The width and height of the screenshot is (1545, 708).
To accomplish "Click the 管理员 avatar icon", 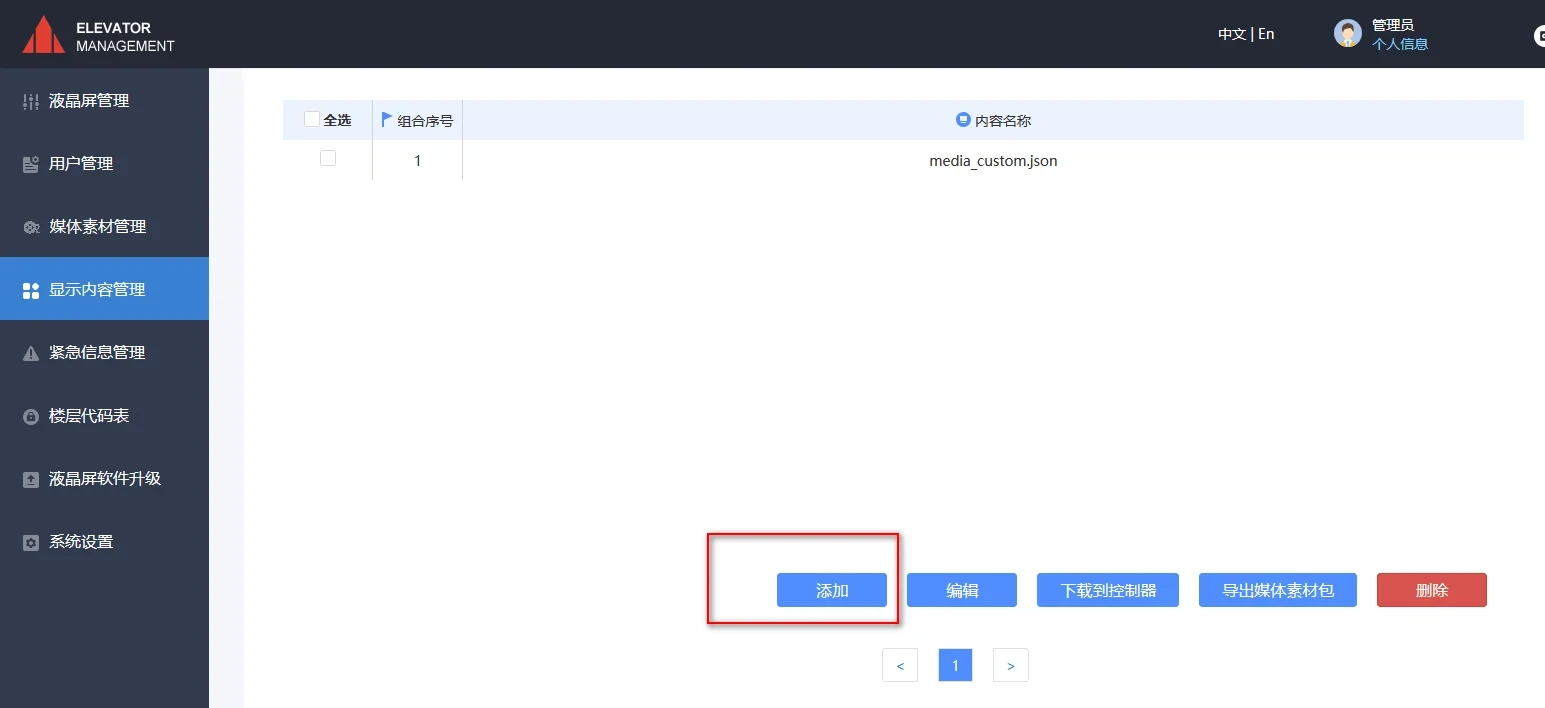I will pyautogui.click(x=1348, y=33).
